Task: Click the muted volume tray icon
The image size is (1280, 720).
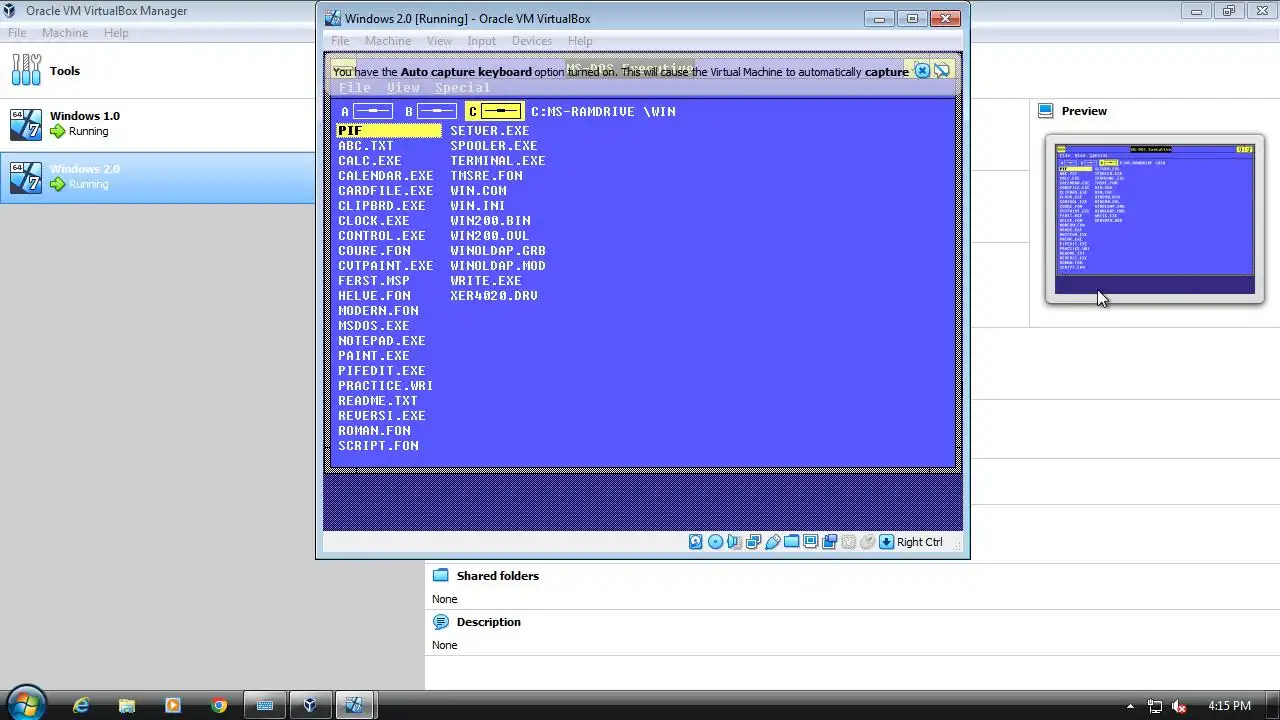Action: pyautogui.click(x=1179, y=706)
